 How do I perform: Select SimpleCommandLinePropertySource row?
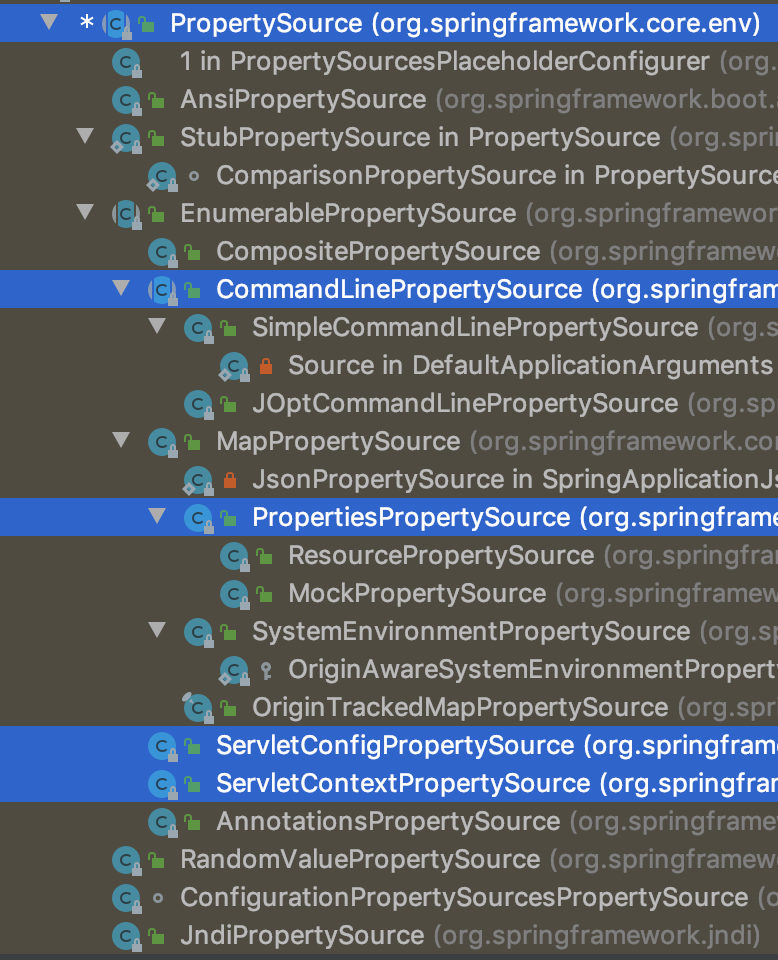point(389,327)
